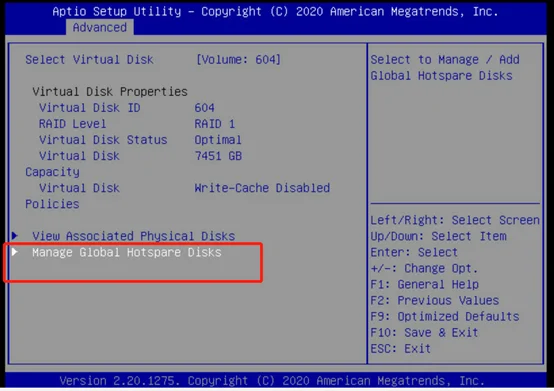Image resolution: width=554 pixels, height=391 pixels.
Task: Click the 7451 GB capacity value
Action: click(218, 156)
